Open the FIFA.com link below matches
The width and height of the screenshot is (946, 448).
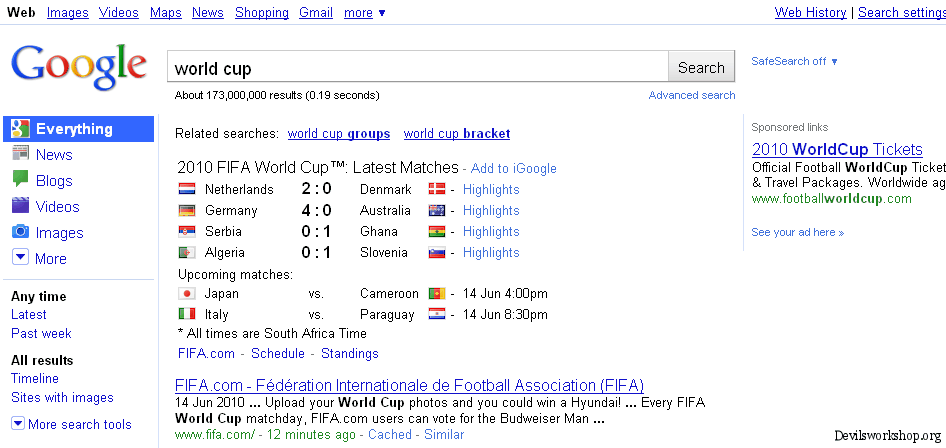click(206, 353)
